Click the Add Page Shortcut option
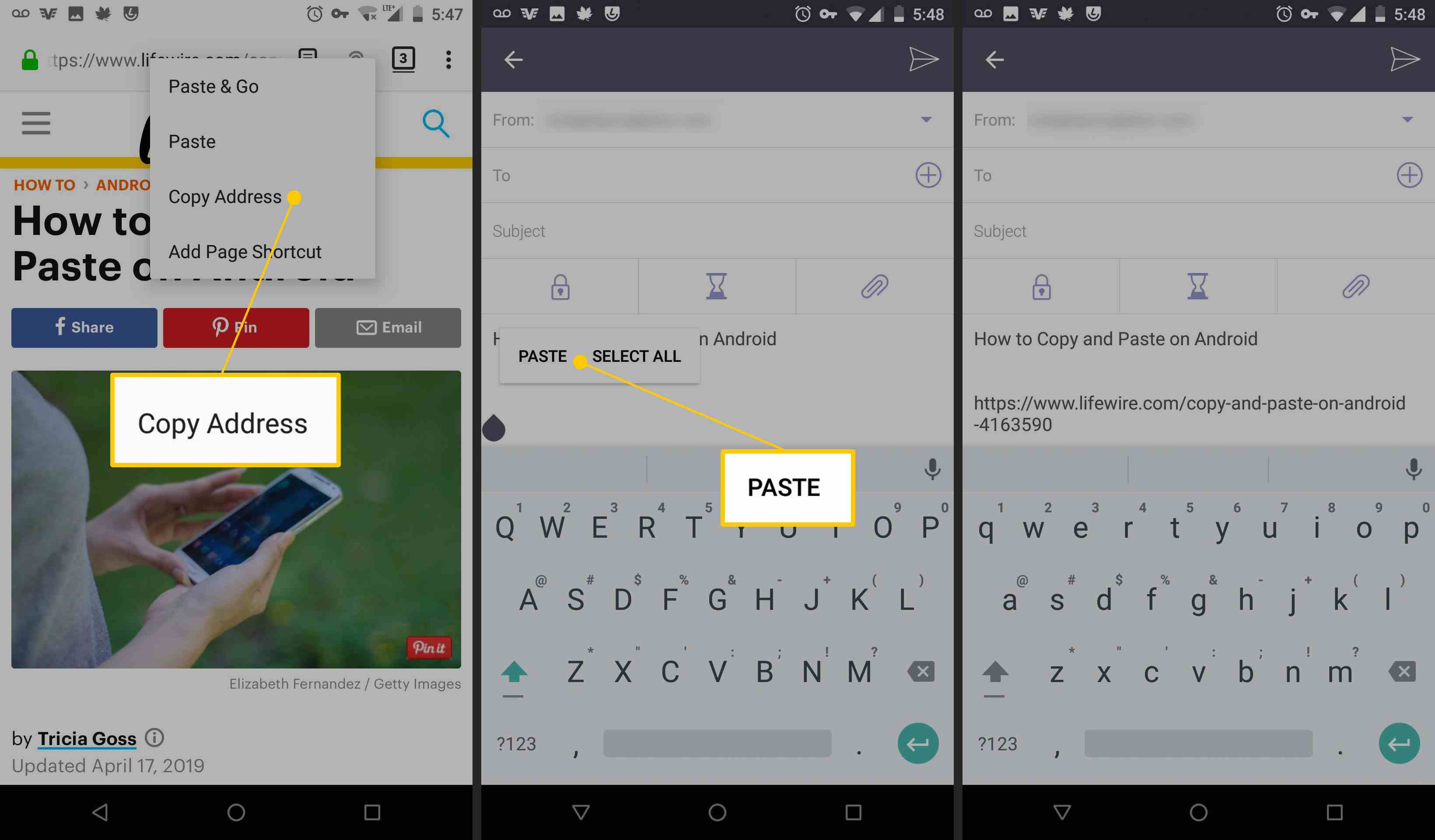The height and width of the screenshot is (840, 1435). [x=244, y=252]
